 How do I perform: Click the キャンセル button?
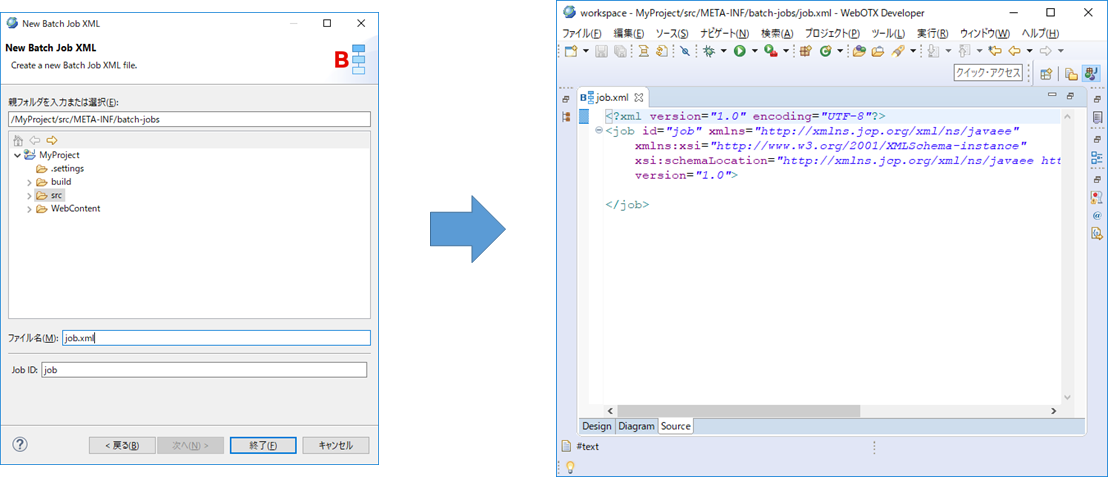[335, 445]
